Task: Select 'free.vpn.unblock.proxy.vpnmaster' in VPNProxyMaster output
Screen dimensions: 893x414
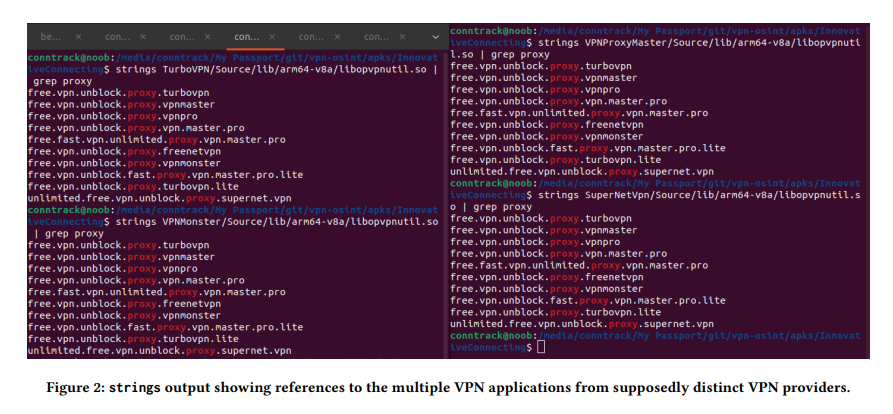Action: 543,78
